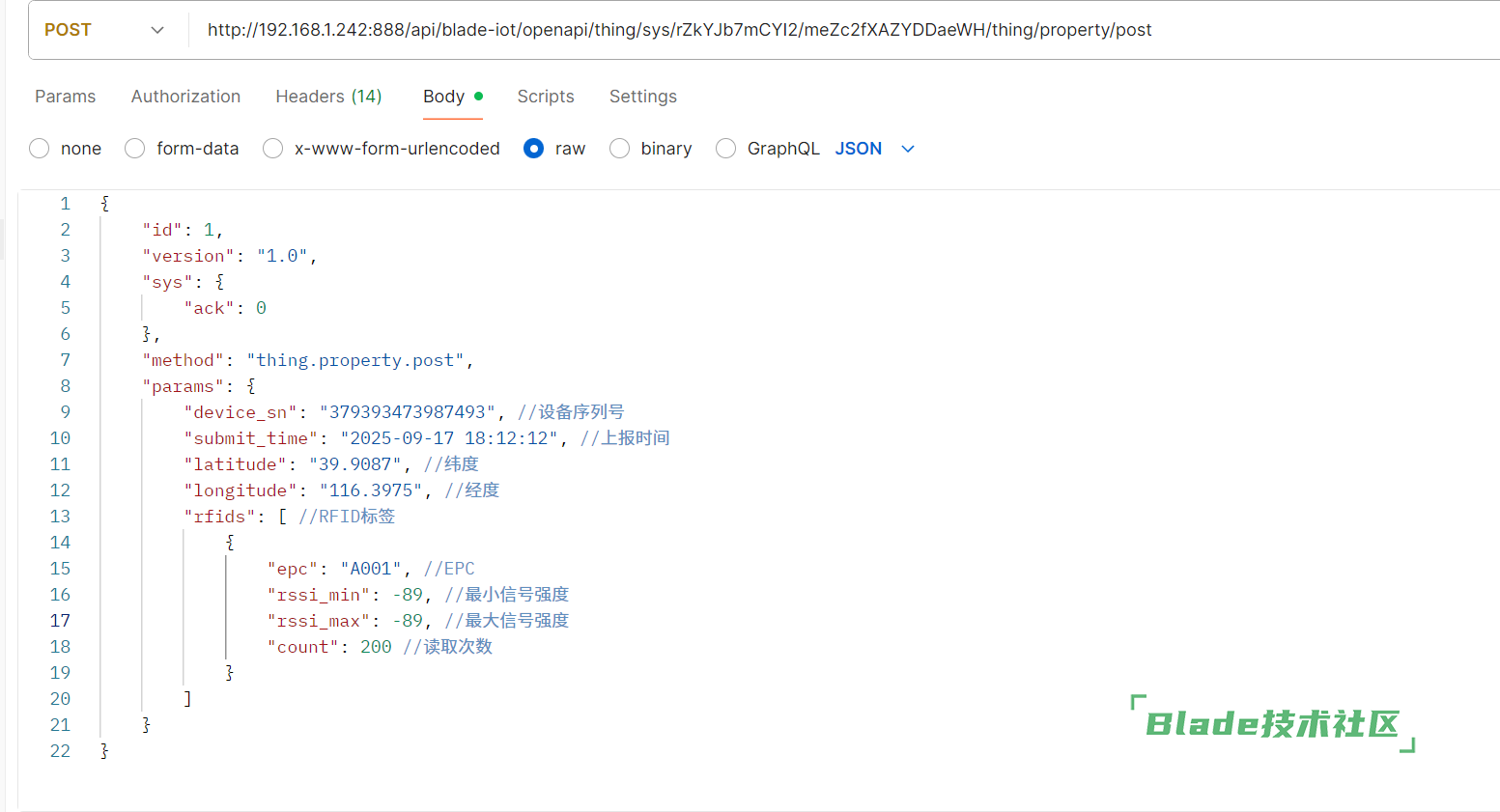
Task: Switch to the Params tab
Action: point(65,97)
